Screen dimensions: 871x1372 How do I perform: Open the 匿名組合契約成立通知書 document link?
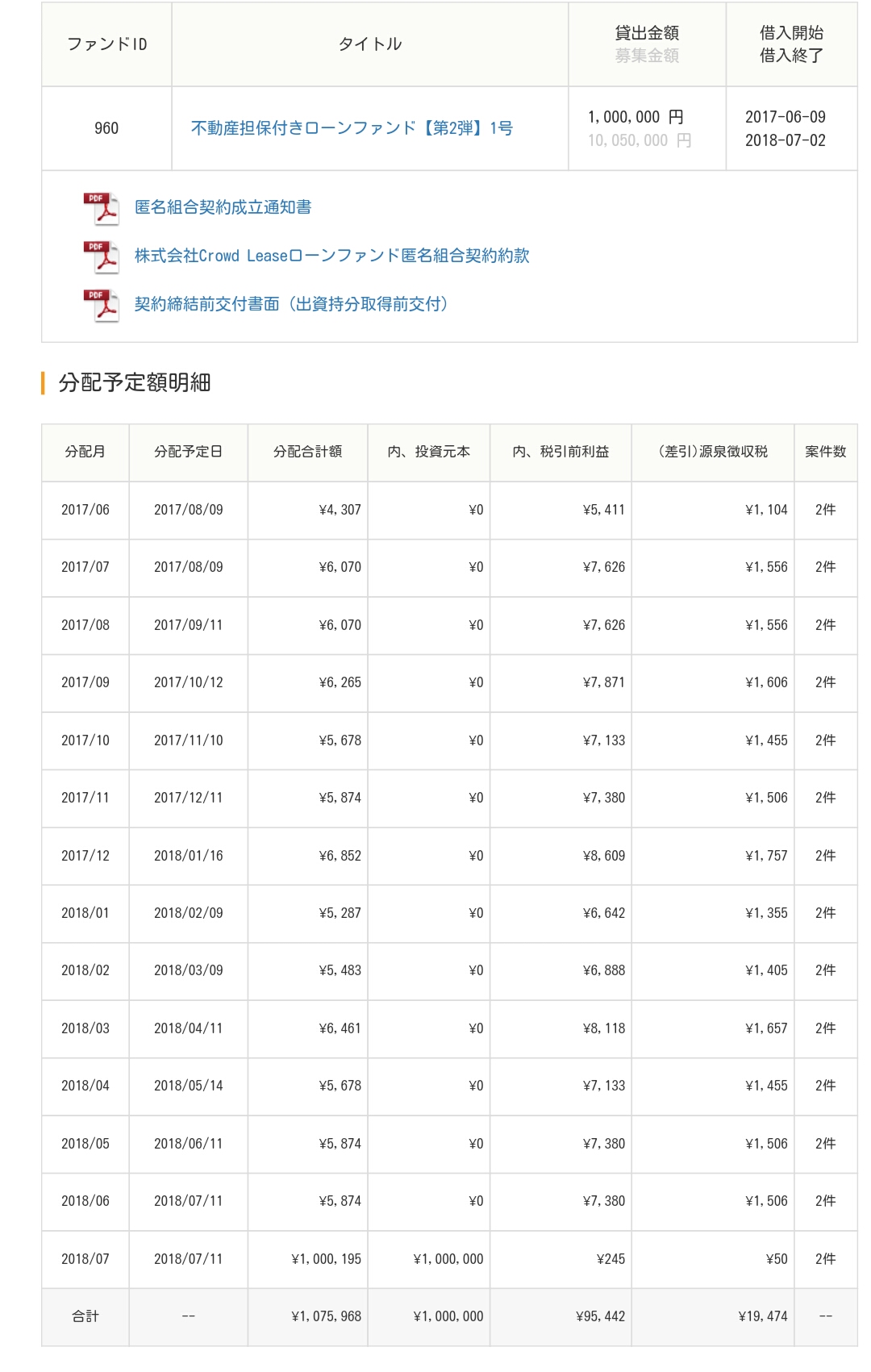tap(223, 207)
